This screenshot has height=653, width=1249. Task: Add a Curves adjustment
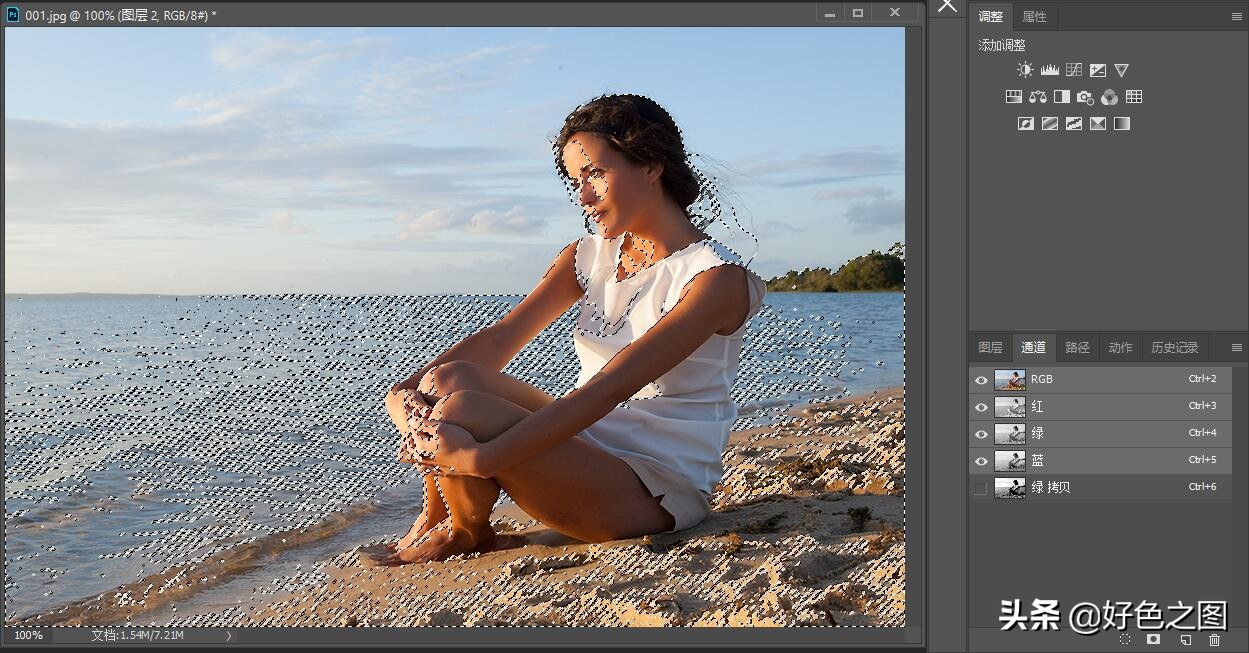(1073, 70)
